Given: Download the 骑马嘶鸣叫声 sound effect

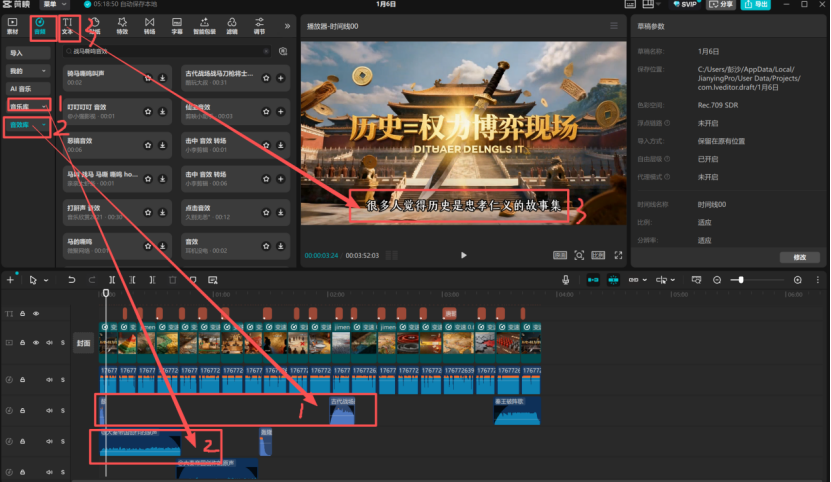Looking at the screenshot, I should (x=163, y=78).
